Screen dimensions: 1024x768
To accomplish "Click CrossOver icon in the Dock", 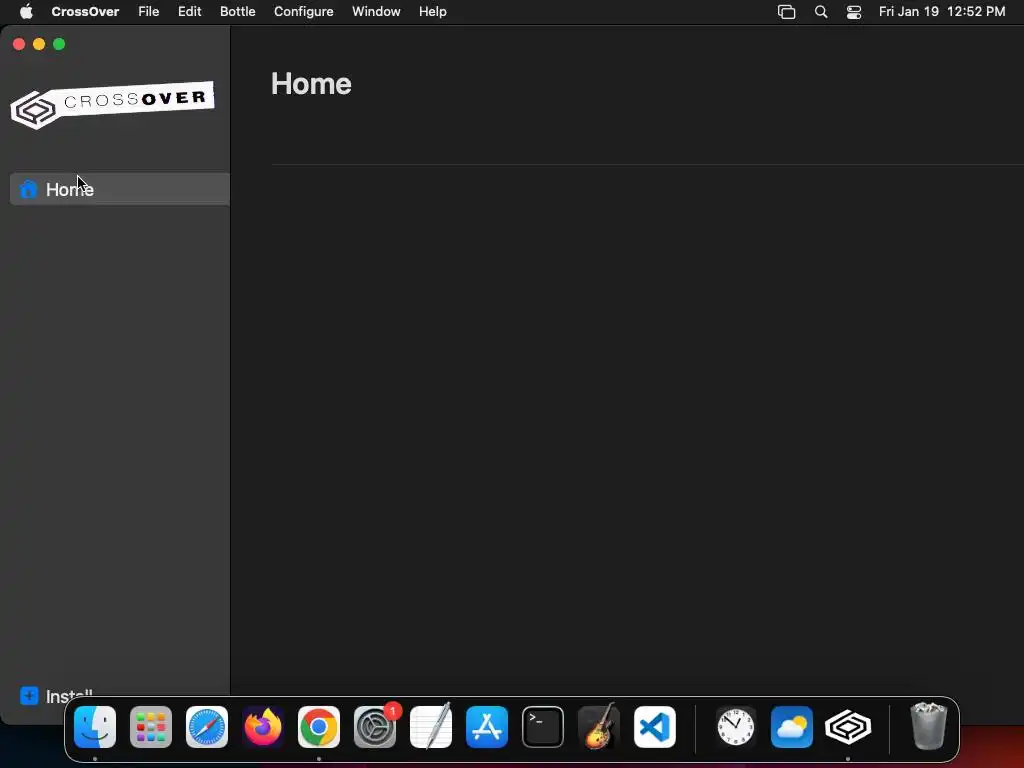I will (848, 727).
